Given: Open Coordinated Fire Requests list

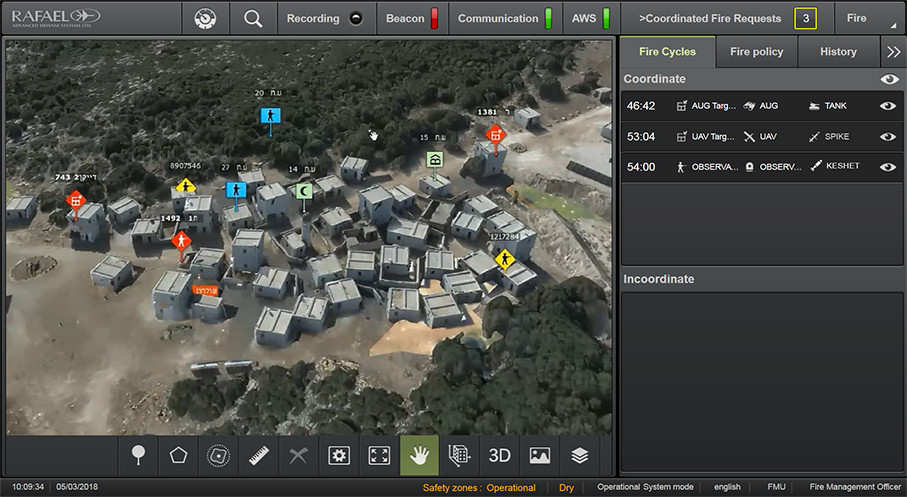Looking at the screenshot, I should 727,18.
